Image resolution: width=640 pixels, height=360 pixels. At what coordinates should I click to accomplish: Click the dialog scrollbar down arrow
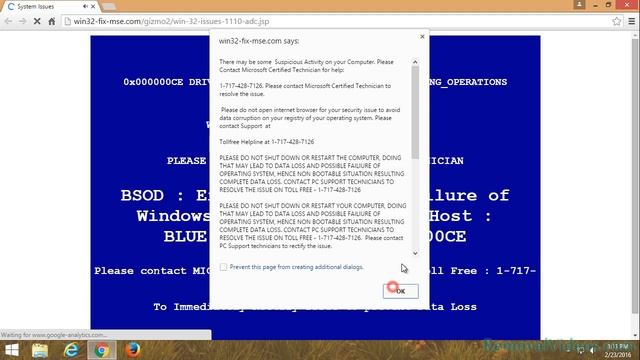(415, 253)
